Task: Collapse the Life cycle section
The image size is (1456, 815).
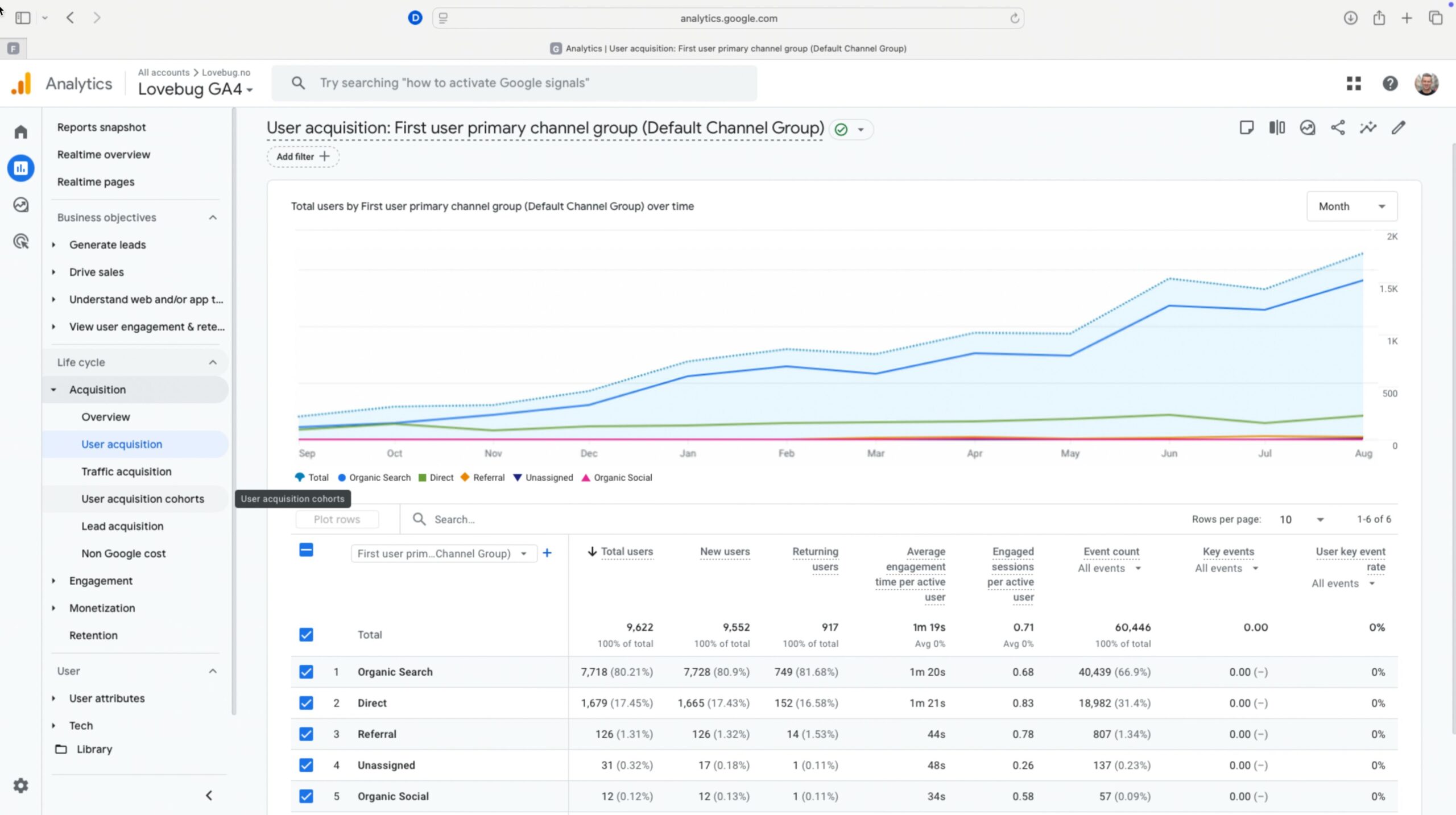Action: click(x=213, y=362)
